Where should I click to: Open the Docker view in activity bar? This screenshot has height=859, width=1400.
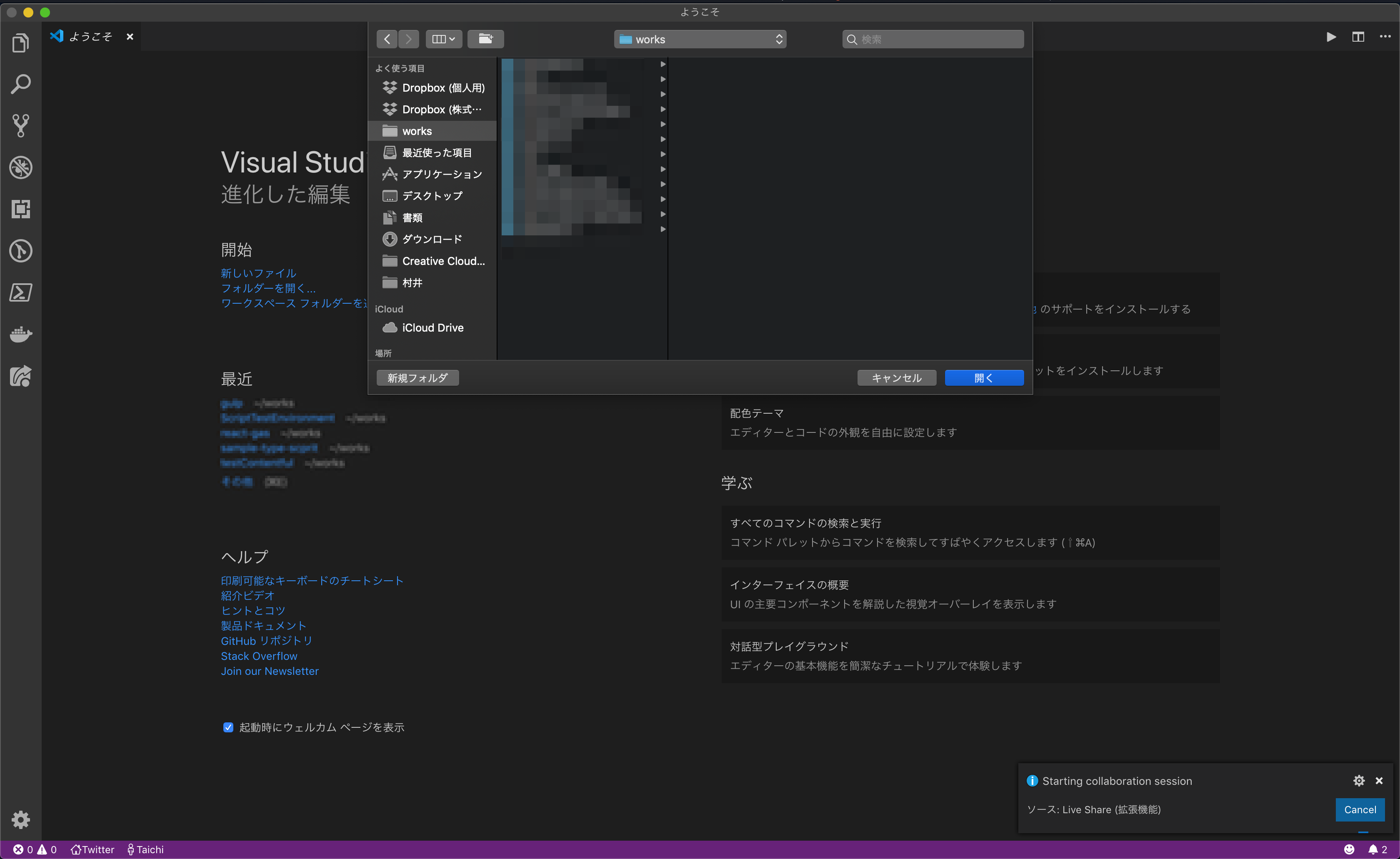click(x=20, y=334)
